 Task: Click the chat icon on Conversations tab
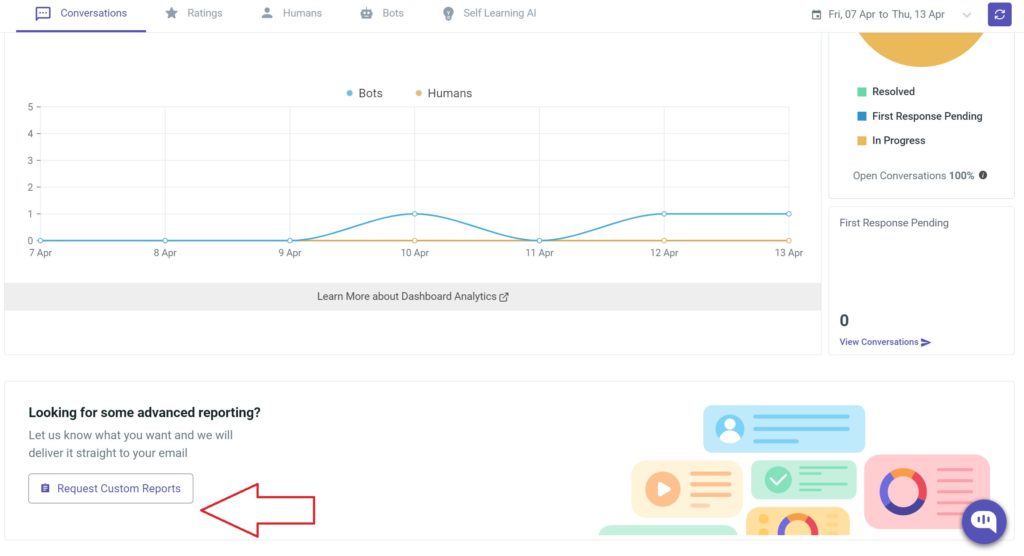tap(43, 14)
